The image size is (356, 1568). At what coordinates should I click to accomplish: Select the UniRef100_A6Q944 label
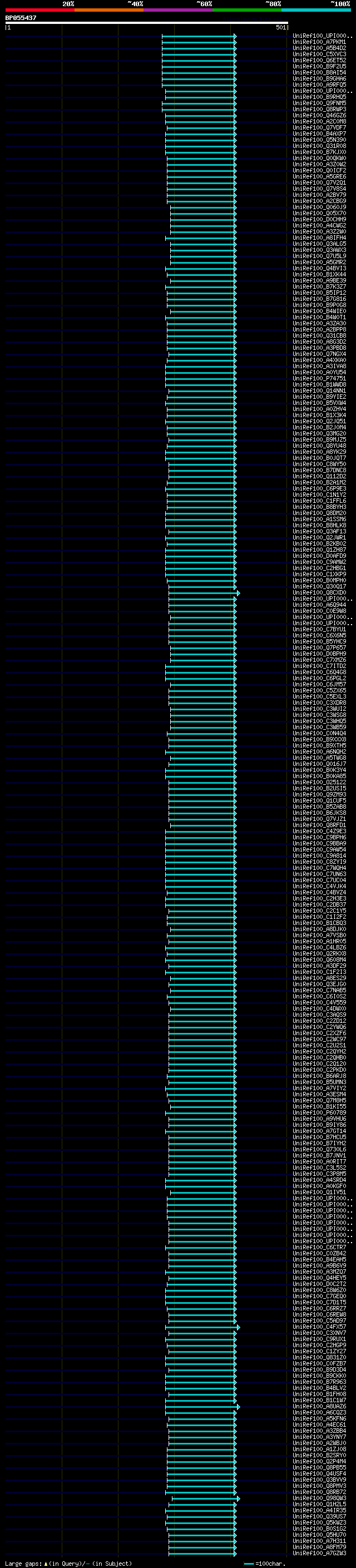point(319,605)
